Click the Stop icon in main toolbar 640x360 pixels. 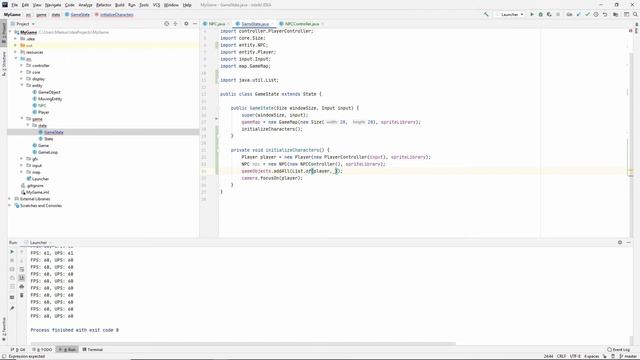(x=558, y=14)
